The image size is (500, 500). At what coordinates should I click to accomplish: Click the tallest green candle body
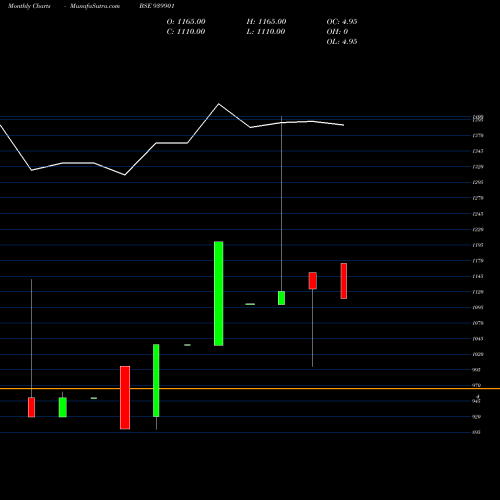219,293
